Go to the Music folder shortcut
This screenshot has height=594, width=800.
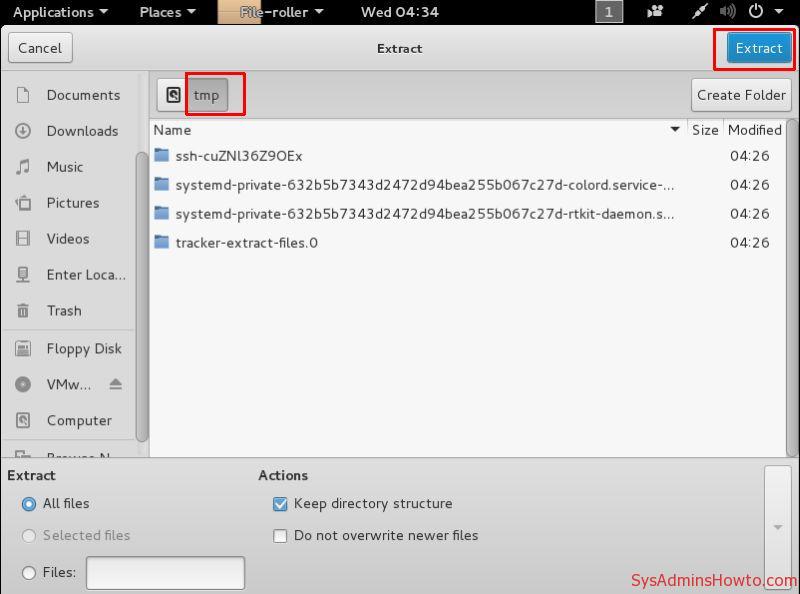pyautogui.click(x=69, y=167)
